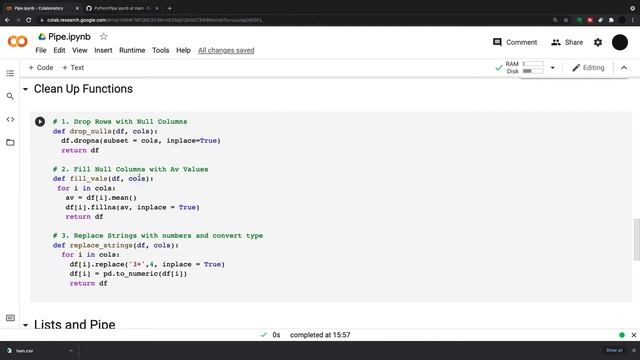
Task: Open the Runtime menu
Action: [x=132, y=50]
